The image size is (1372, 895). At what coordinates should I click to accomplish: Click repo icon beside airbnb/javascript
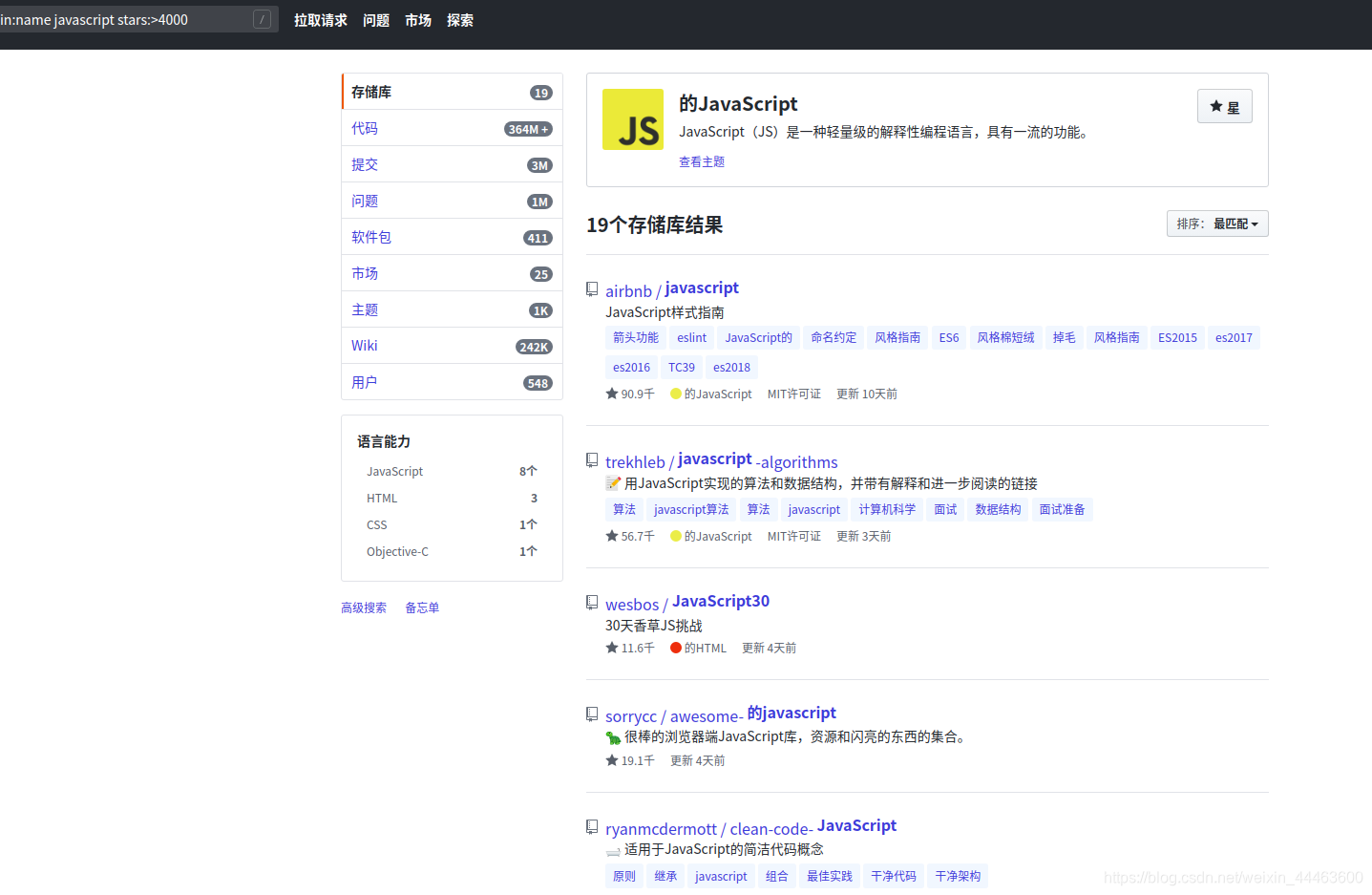tap(592, 289)
